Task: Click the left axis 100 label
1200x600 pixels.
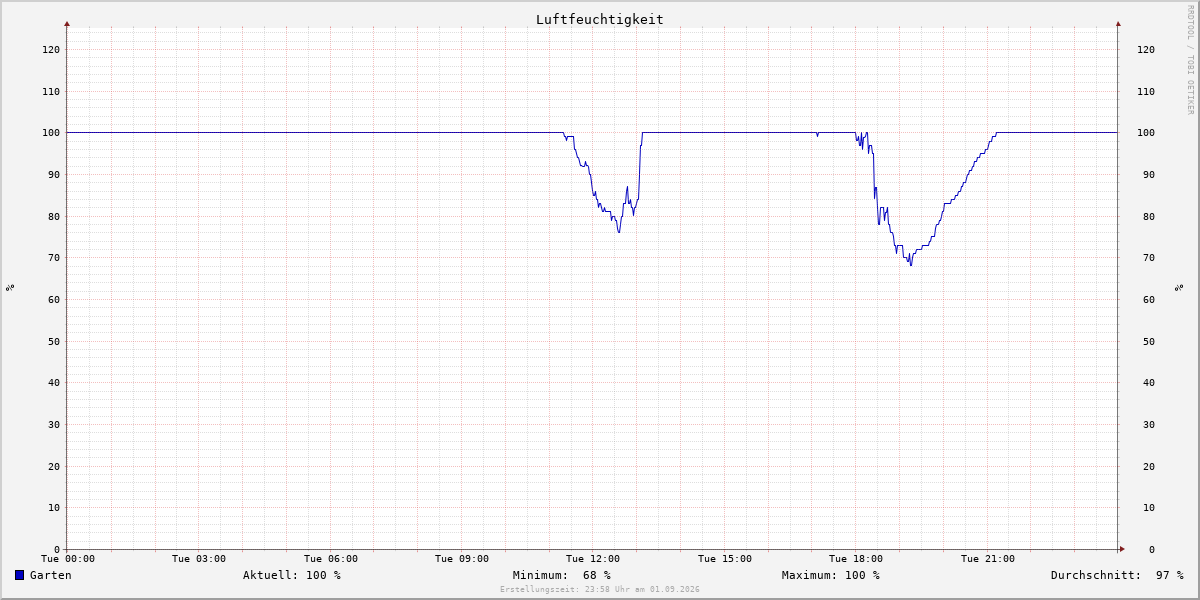Action: [51, 133]
